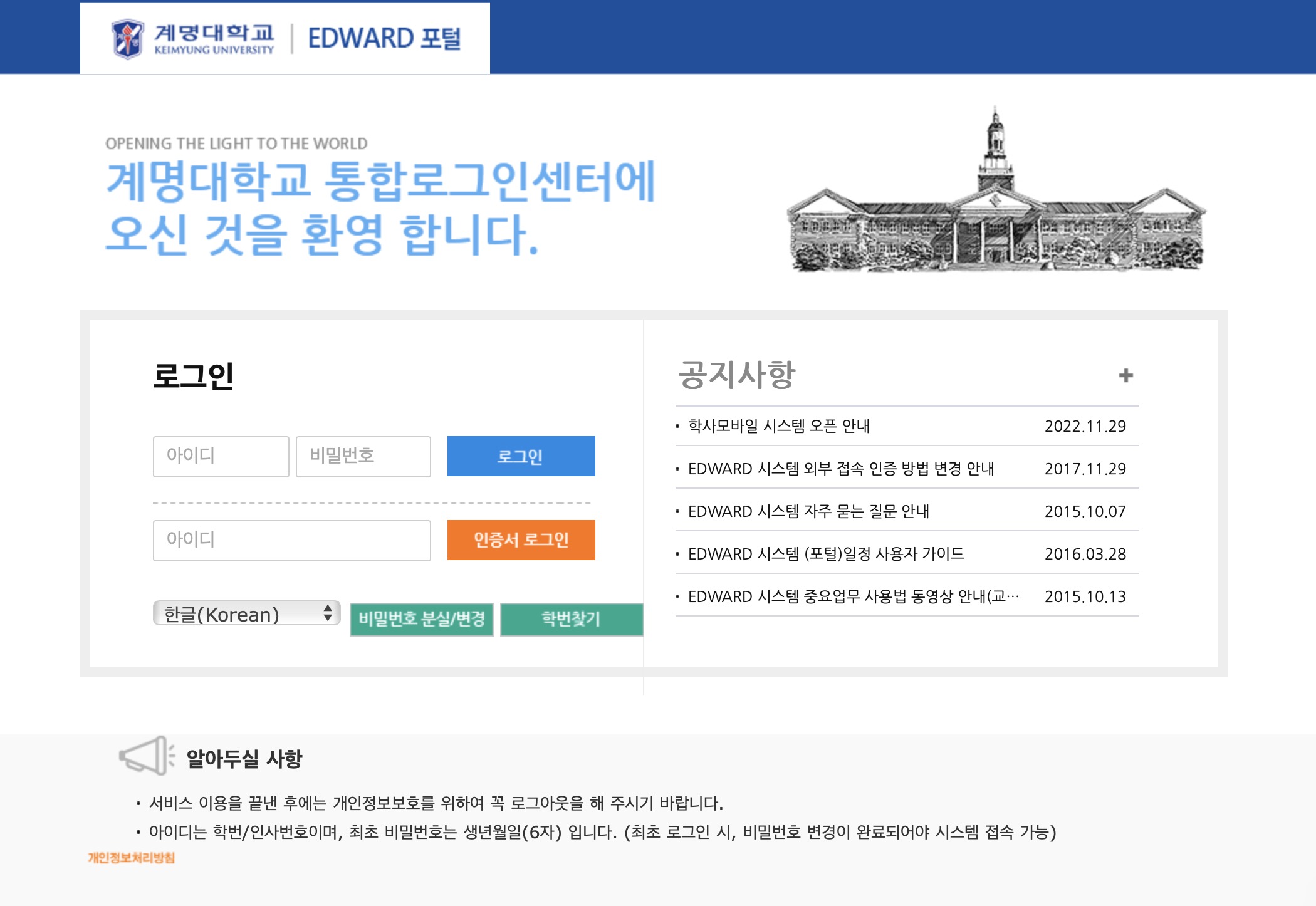This screenshot has width=1316, height=906.
Task: Open the EDWARD (포털)일정 사용자 가이드 notice
Action: click(x=826, y=554)
